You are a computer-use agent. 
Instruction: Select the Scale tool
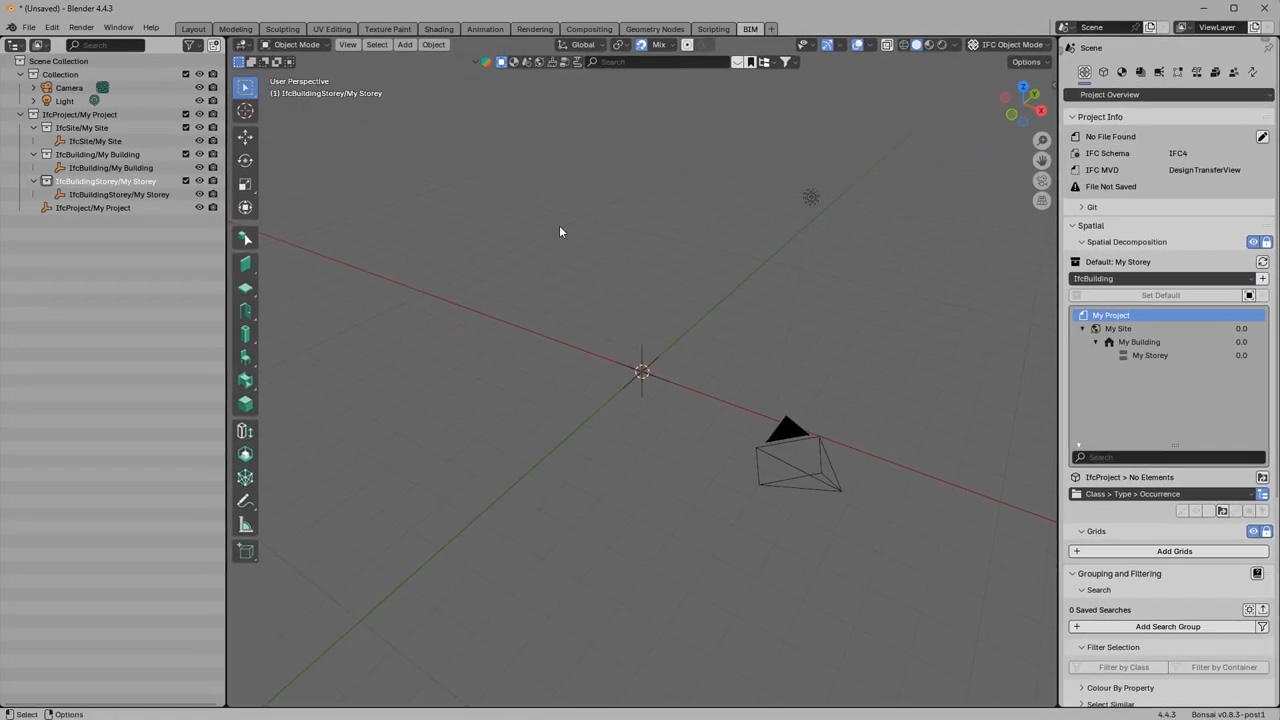click(245, 184)
